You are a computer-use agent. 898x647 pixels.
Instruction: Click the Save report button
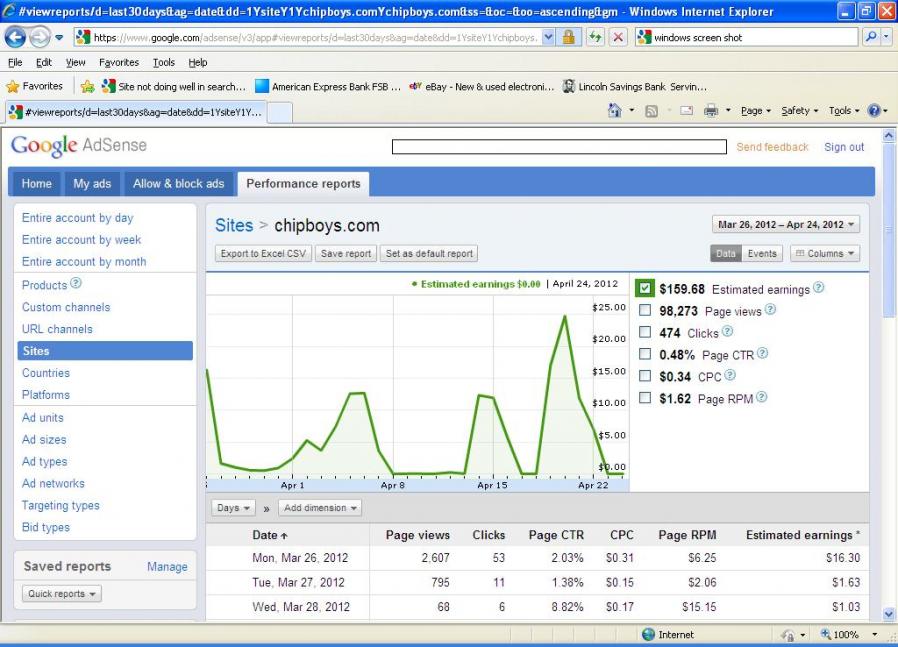point(346,254)
